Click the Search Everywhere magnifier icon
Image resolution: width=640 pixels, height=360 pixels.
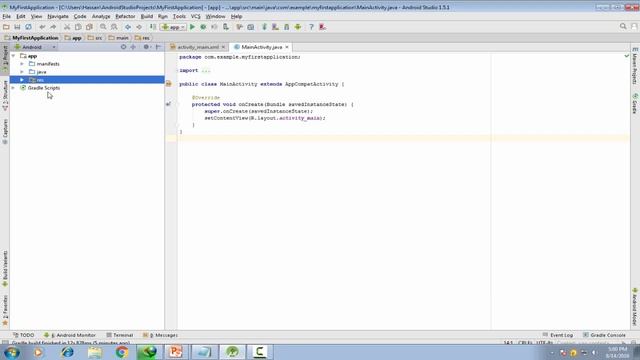[x=623, y=27]
